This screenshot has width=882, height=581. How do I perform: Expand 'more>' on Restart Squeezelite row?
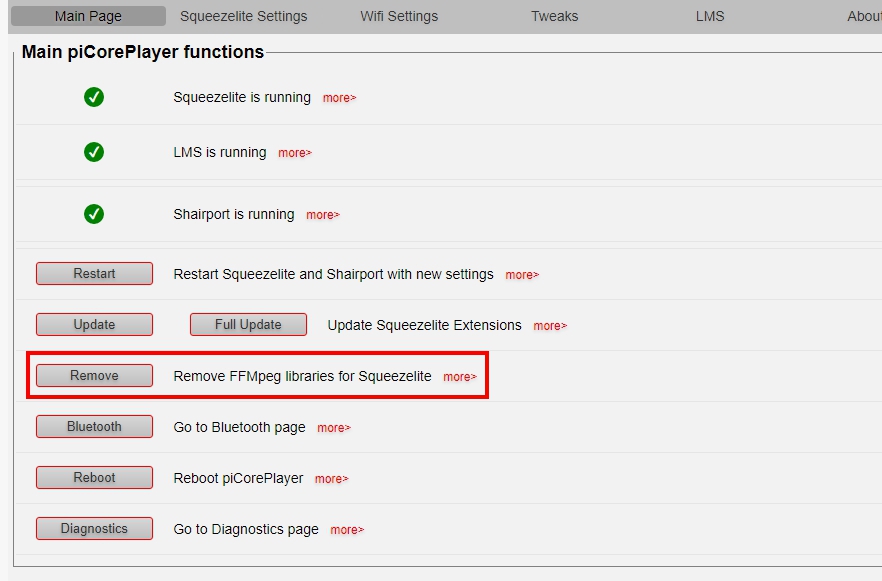pos(521,275)
